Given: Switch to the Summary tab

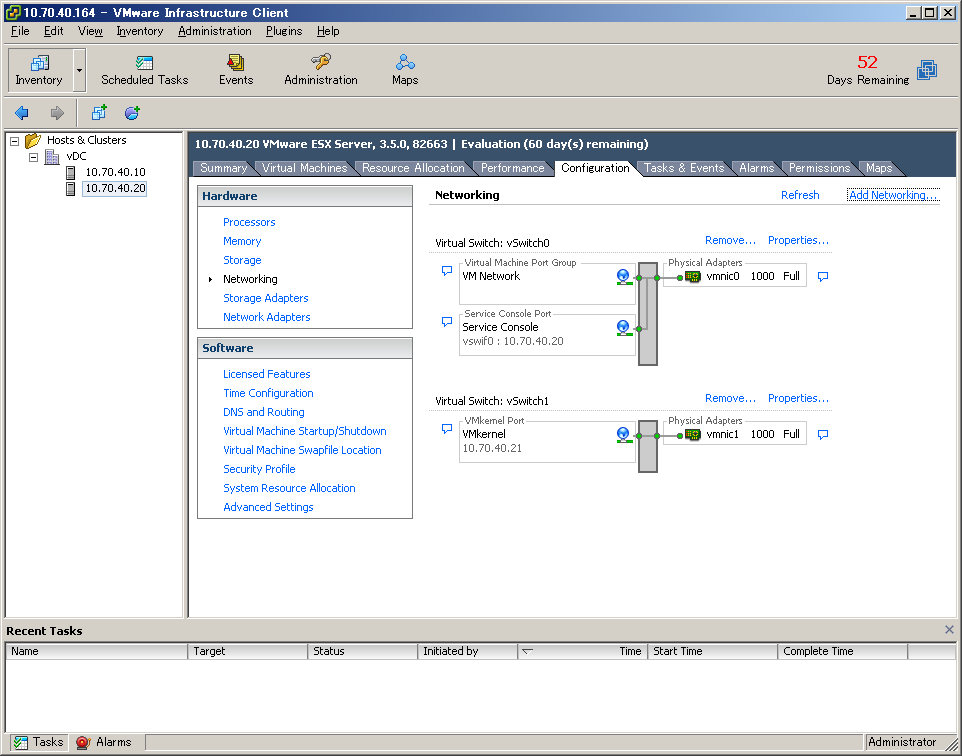Looking at the screenshot, I should 223,168.
